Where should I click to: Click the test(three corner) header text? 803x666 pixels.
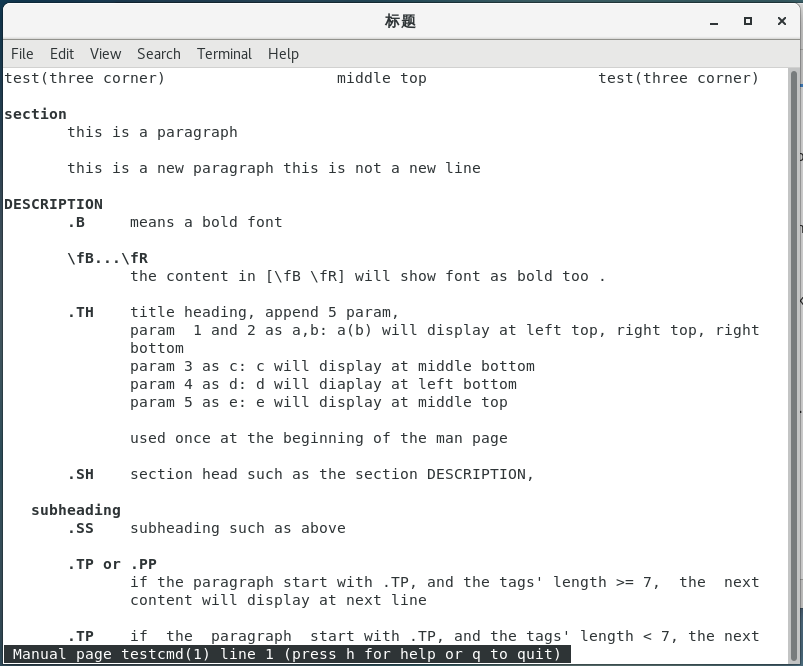85,78
